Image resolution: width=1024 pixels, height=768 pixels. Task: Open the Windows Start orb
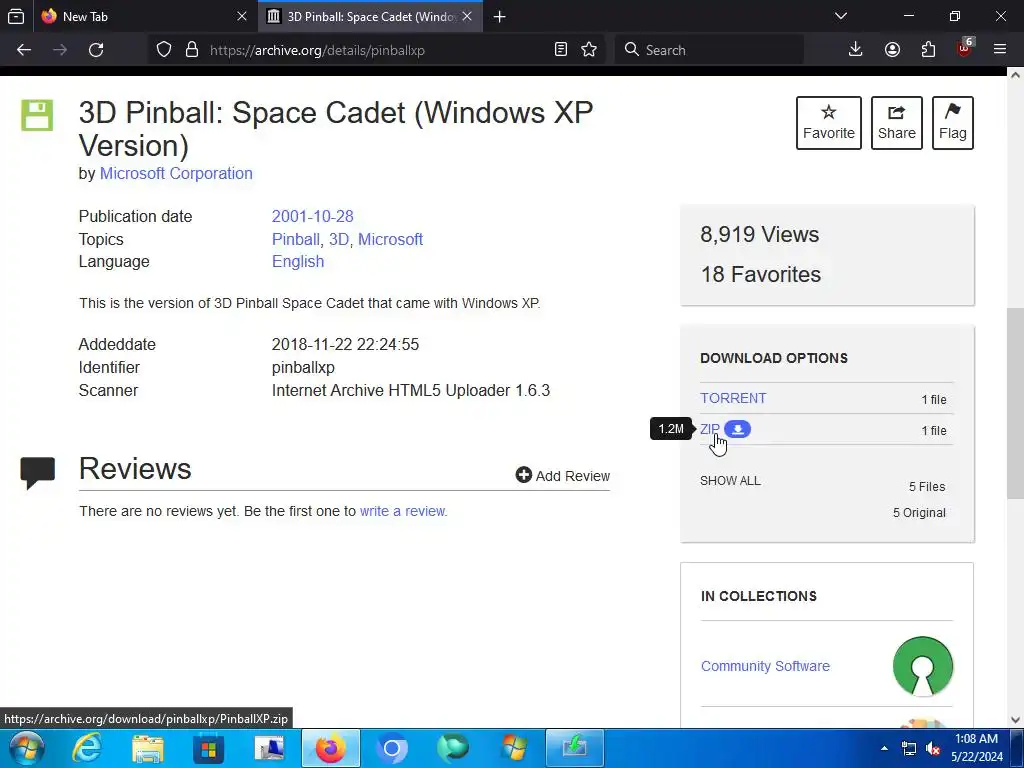(26, 748)
